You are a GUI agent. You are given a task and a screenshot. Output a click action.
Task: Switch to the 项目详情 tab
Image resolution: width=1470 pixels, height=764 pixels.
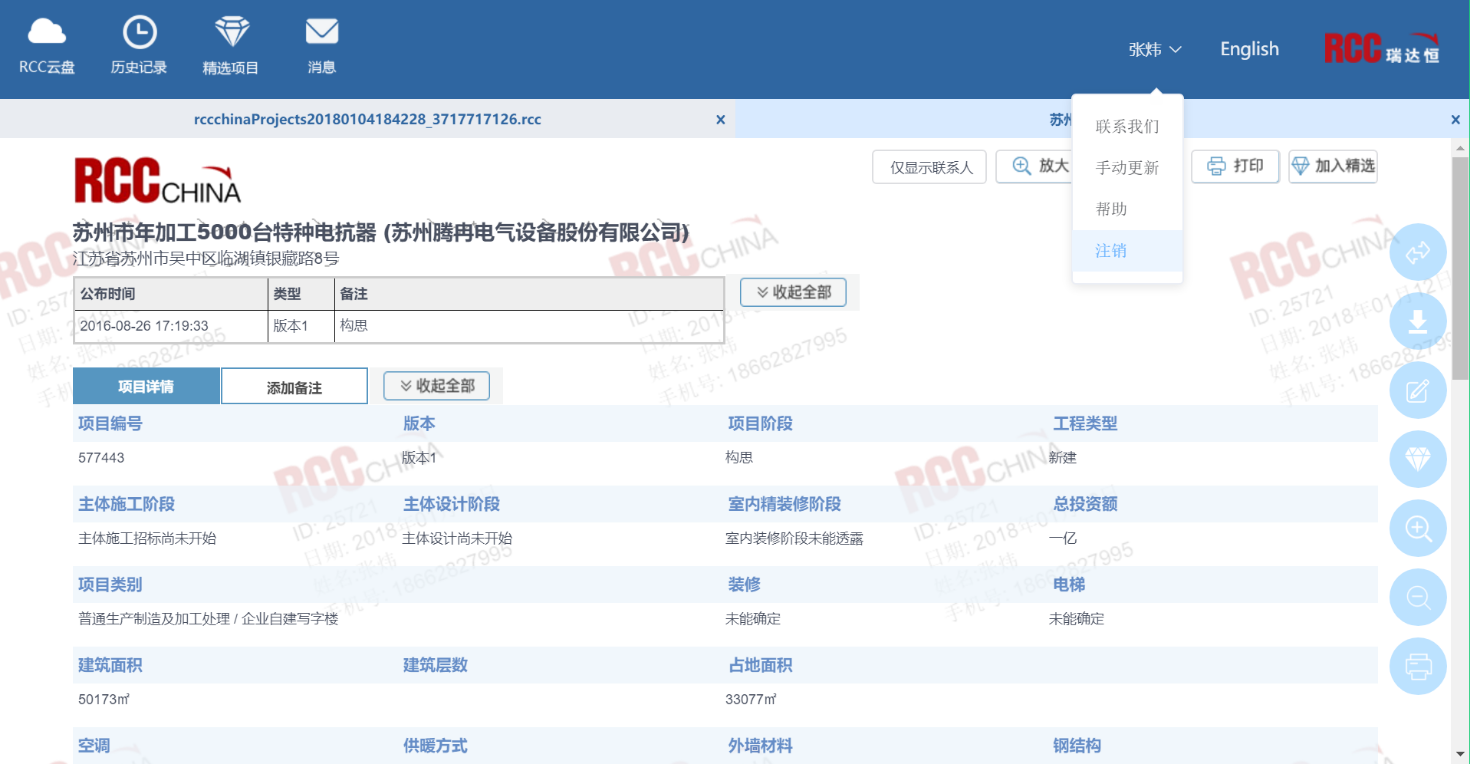[146, 386]
